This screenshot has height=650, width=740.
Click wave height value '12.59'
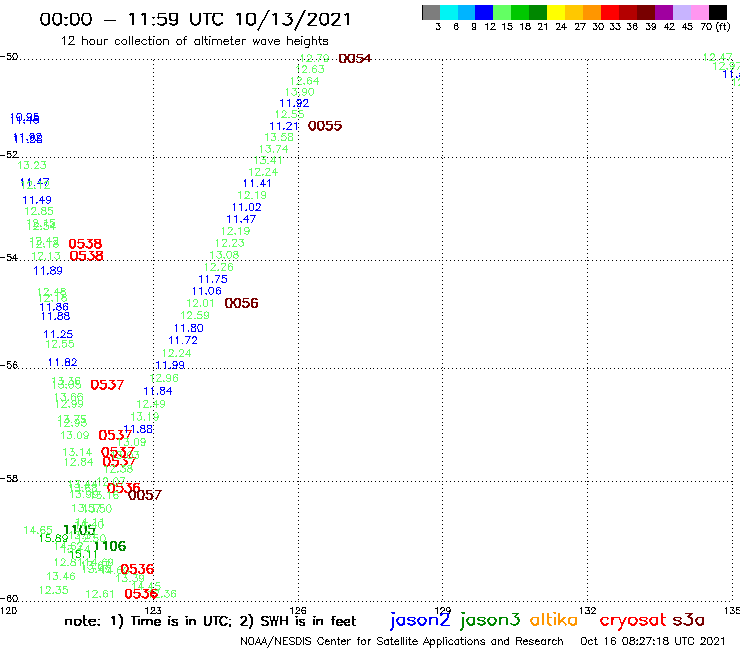(195, 315)
